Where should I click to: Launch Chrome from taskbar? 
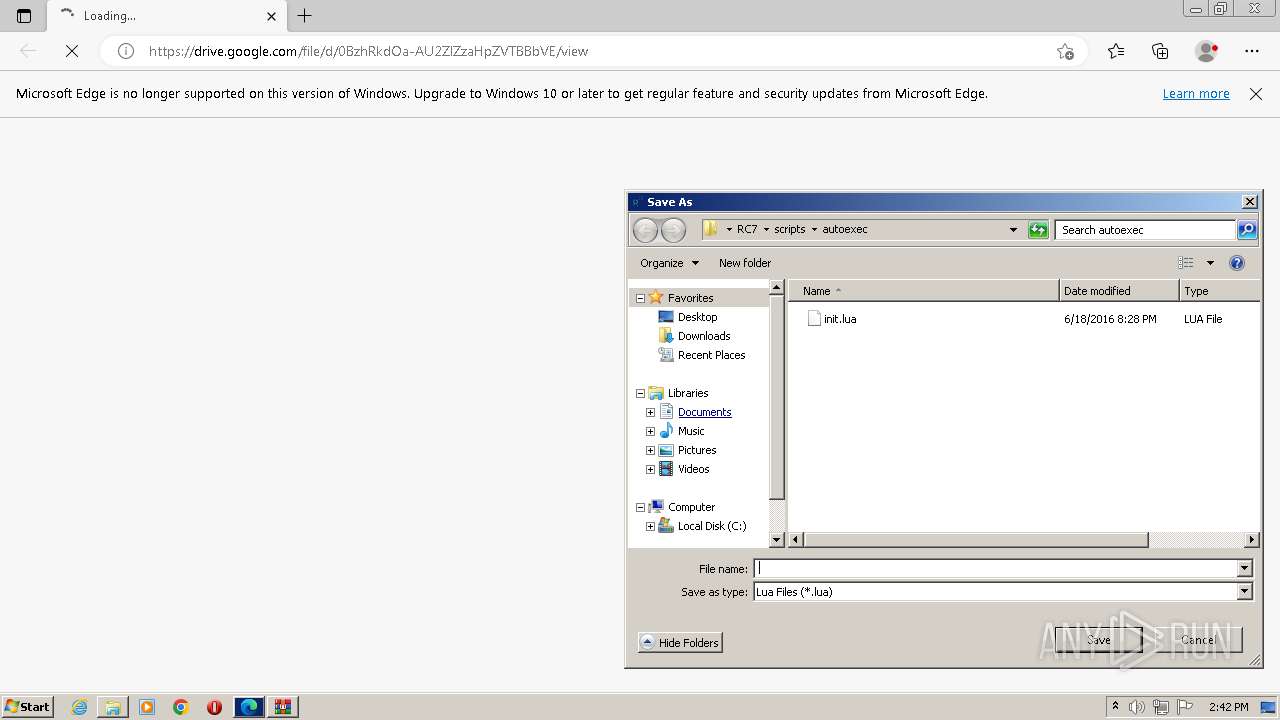tap(181, 707)
